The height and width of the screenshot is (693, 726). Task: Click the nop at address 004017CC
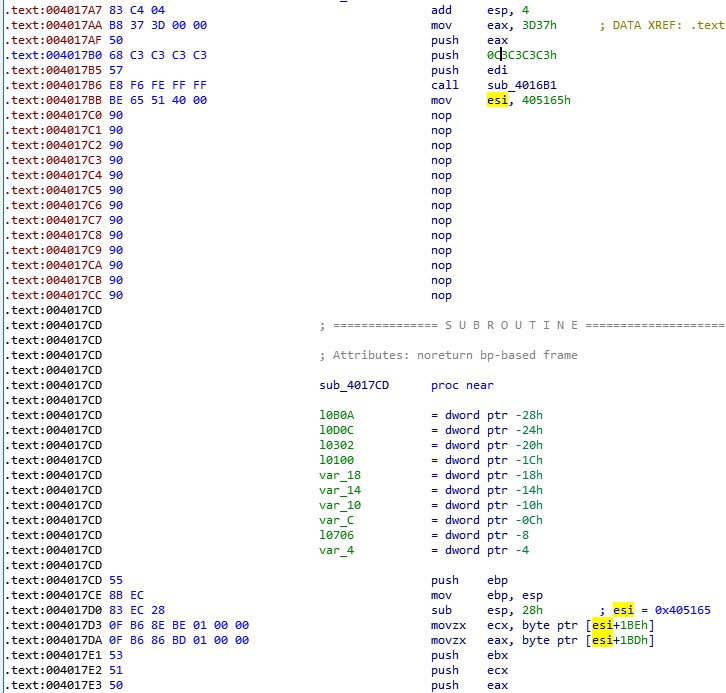point(441,295)
